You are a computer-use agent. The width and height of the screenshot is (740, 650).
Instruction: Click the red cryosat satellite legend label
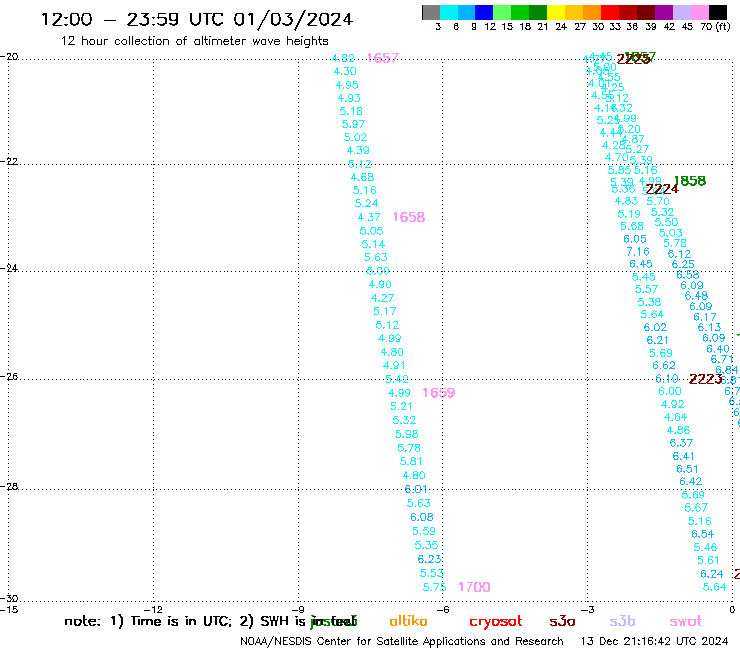(496, 622)
